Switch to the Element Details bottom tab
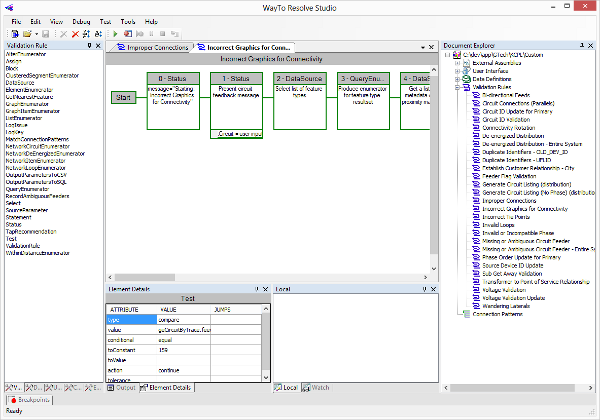The height and width of the screenshot is (420, 600). coord(166,387)
